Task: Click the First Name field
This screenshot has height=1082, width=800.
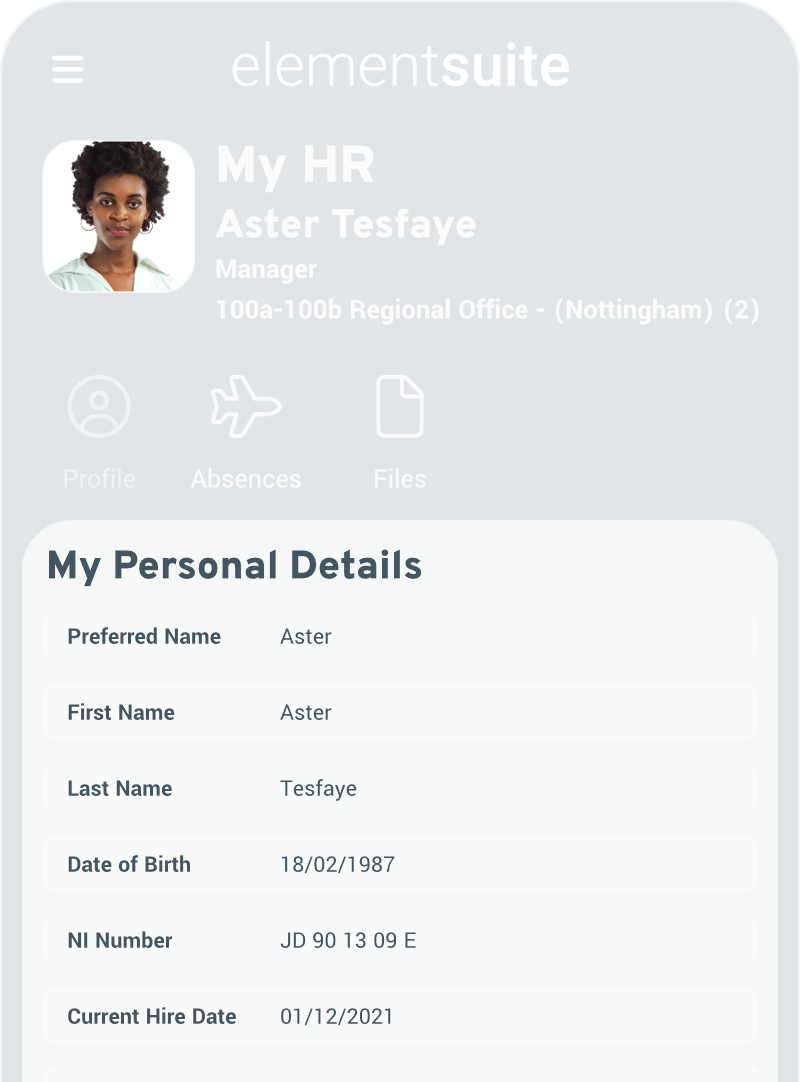Action: tap(399, 713)
